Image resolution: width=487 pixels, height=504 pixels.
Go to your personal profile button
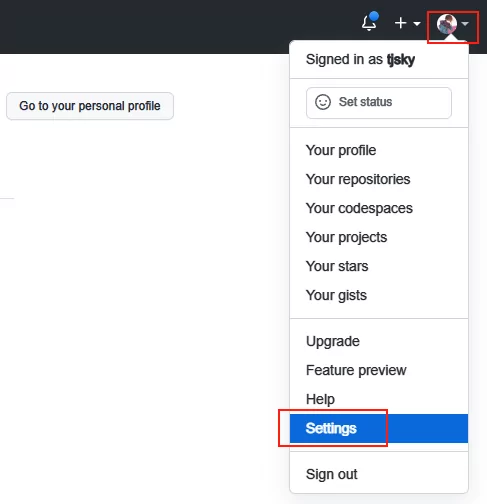90,106
